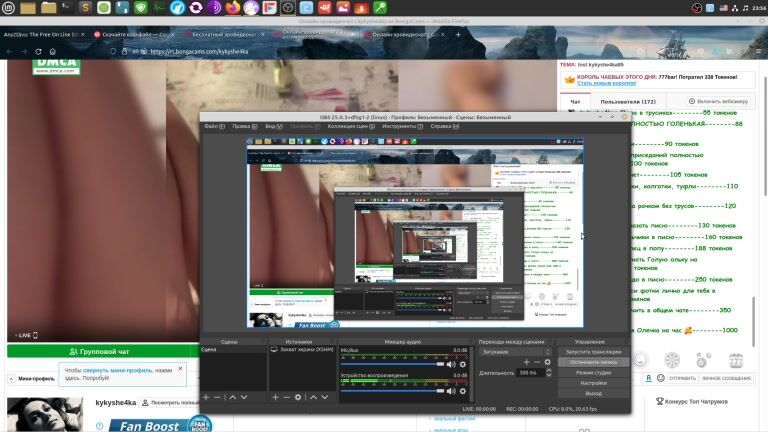Open transition properties gear in Scene Transitions
The width and height of the screenshot is (768, 432).
[547, 362]
